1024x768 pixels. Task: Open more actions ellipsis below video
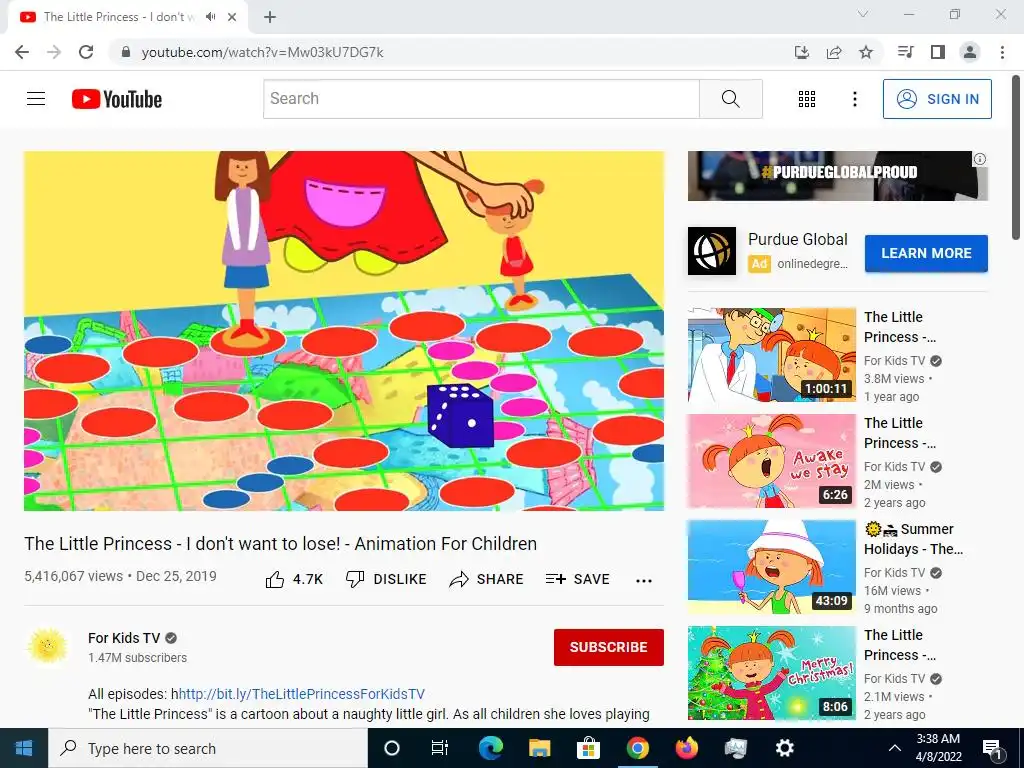click(644, 581)
